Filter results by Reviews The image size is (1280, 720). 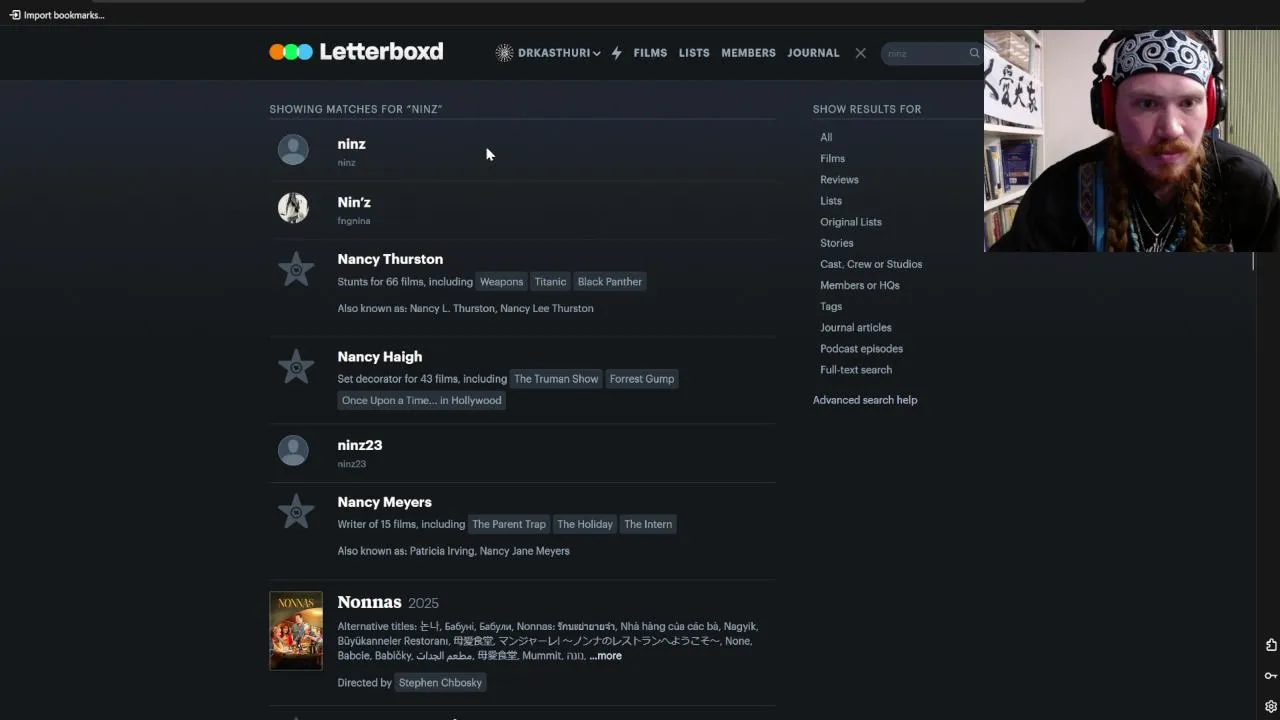839,180
